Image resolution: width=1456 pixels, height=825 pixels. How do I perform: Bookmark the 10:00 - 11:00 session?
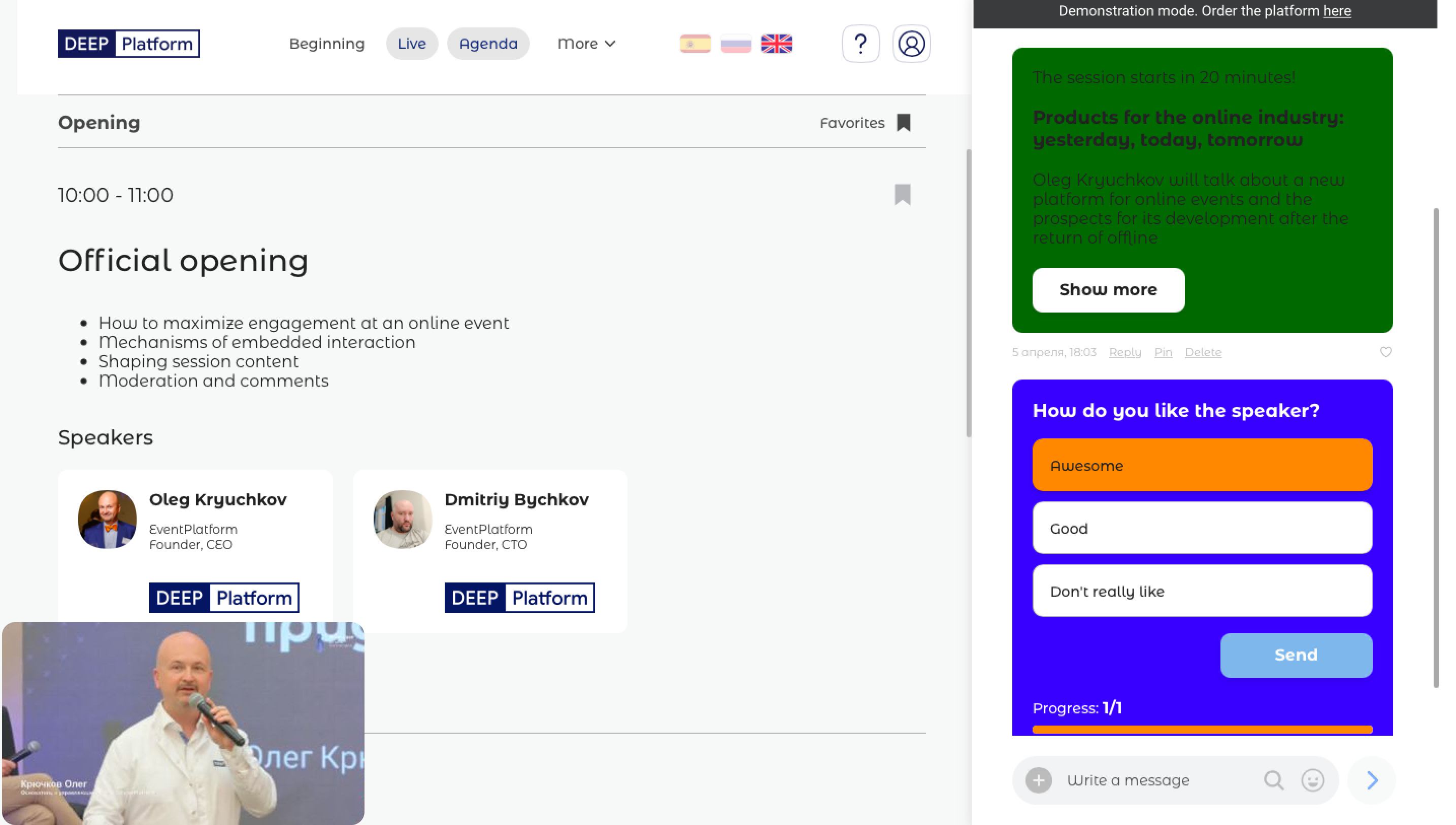click(902, 194)
